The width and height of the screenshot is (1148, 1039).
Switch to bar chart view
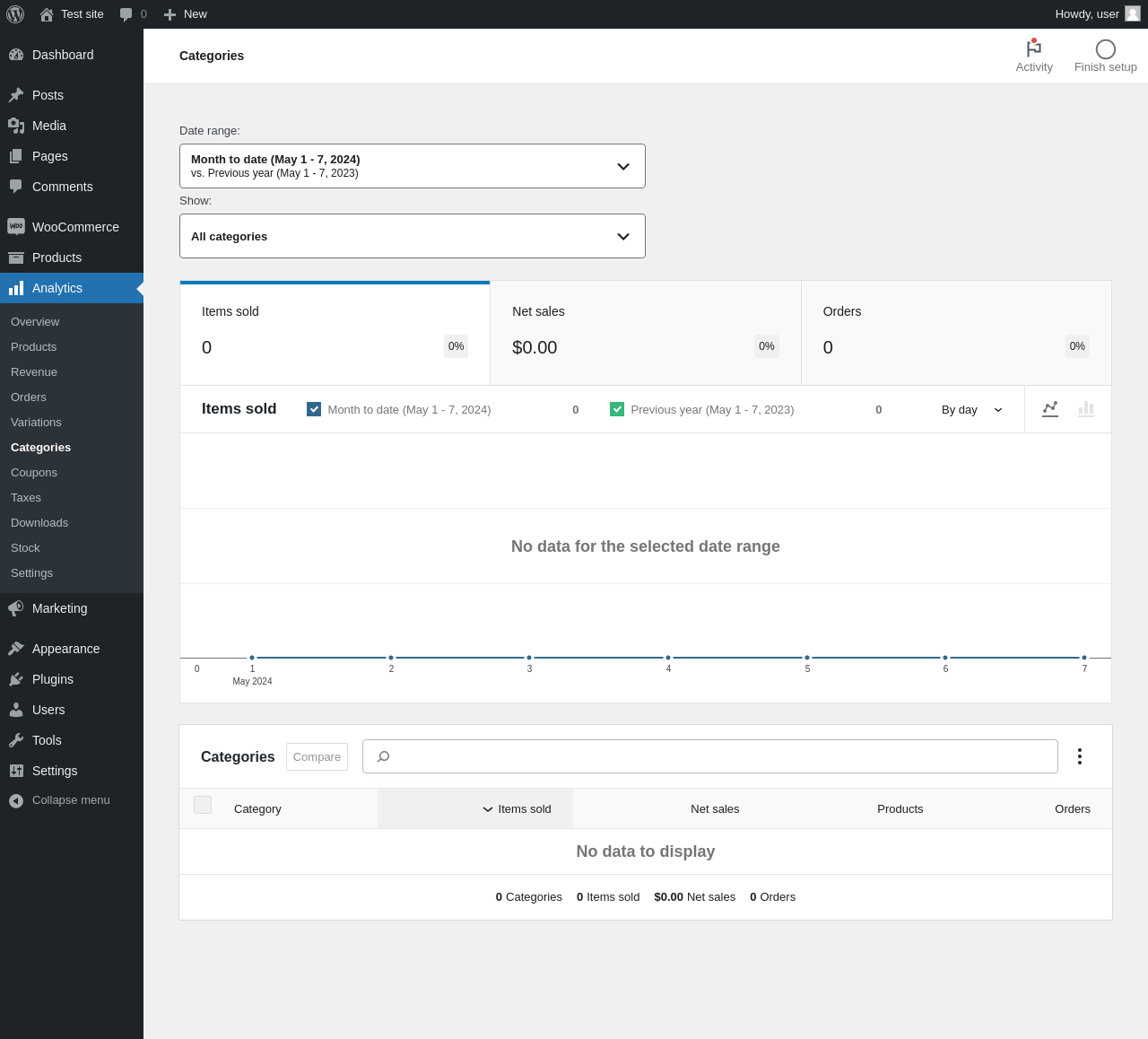tap(1086, 409)
